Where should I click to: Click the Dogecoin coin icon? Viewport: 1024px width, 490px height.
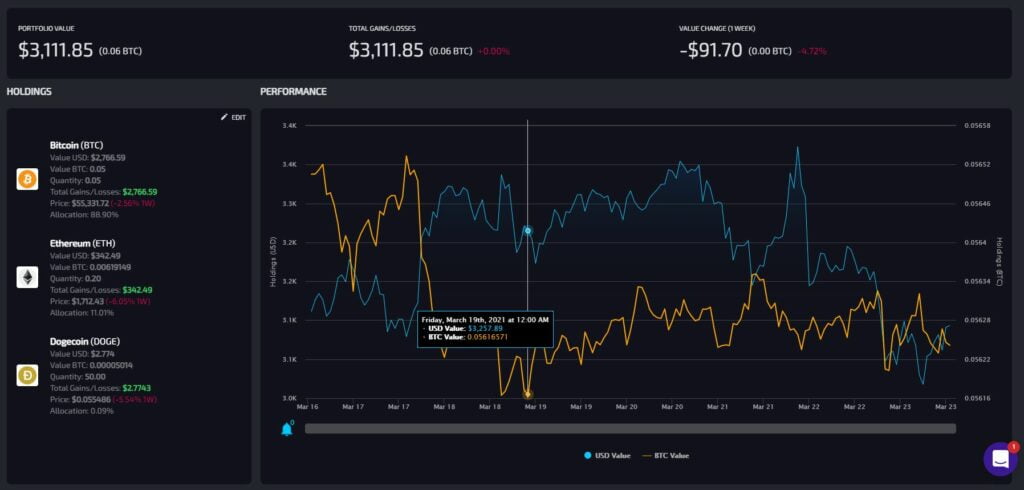pos(27,375)
